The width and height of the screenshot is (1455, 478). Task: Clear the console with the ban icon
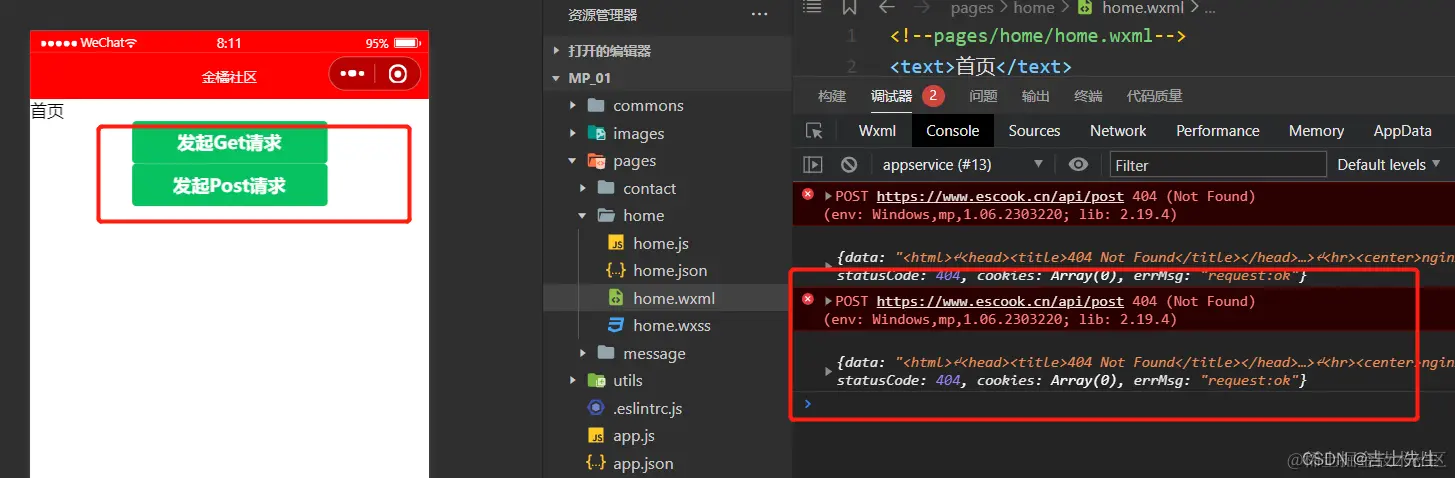(849, 164)
